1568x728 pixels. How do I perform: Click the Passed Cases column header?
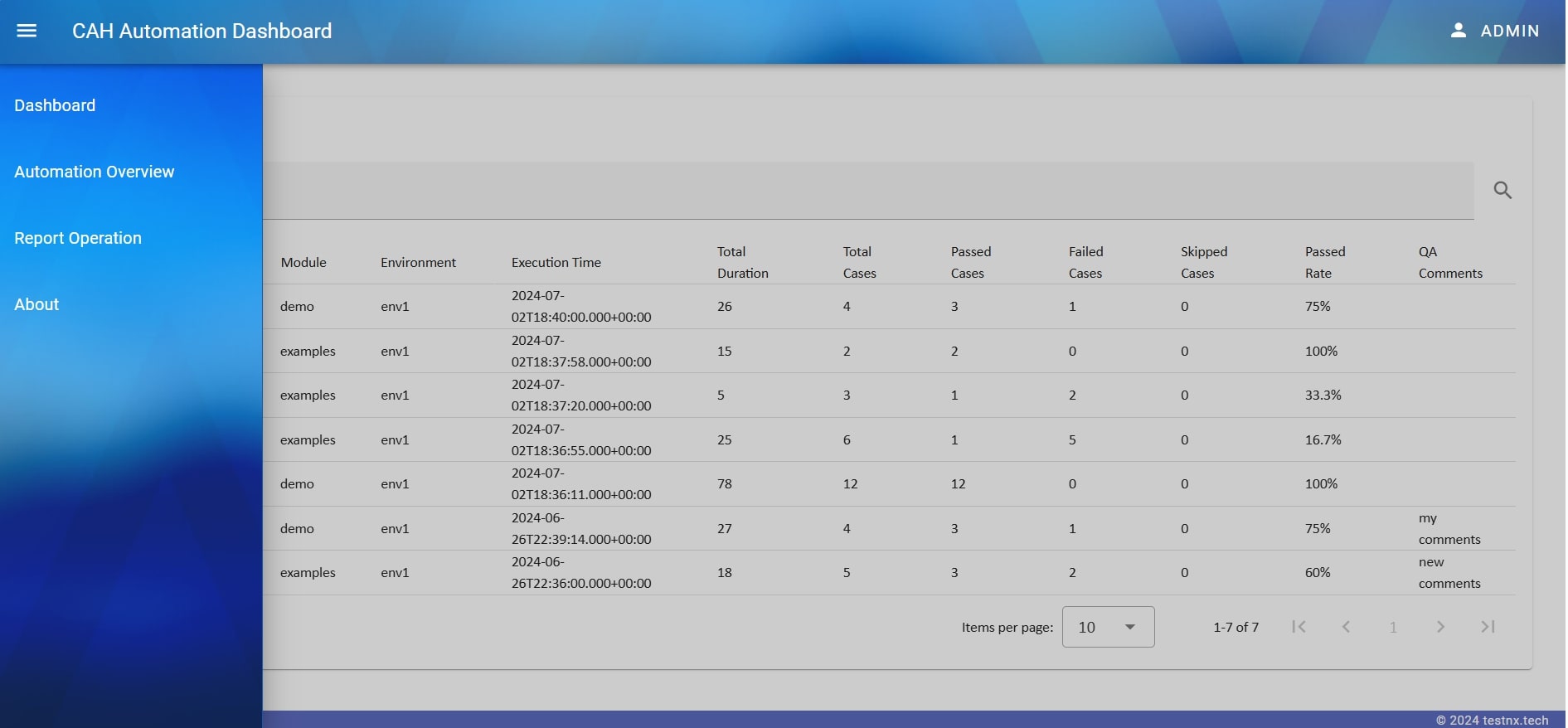(x=971, y=262)
